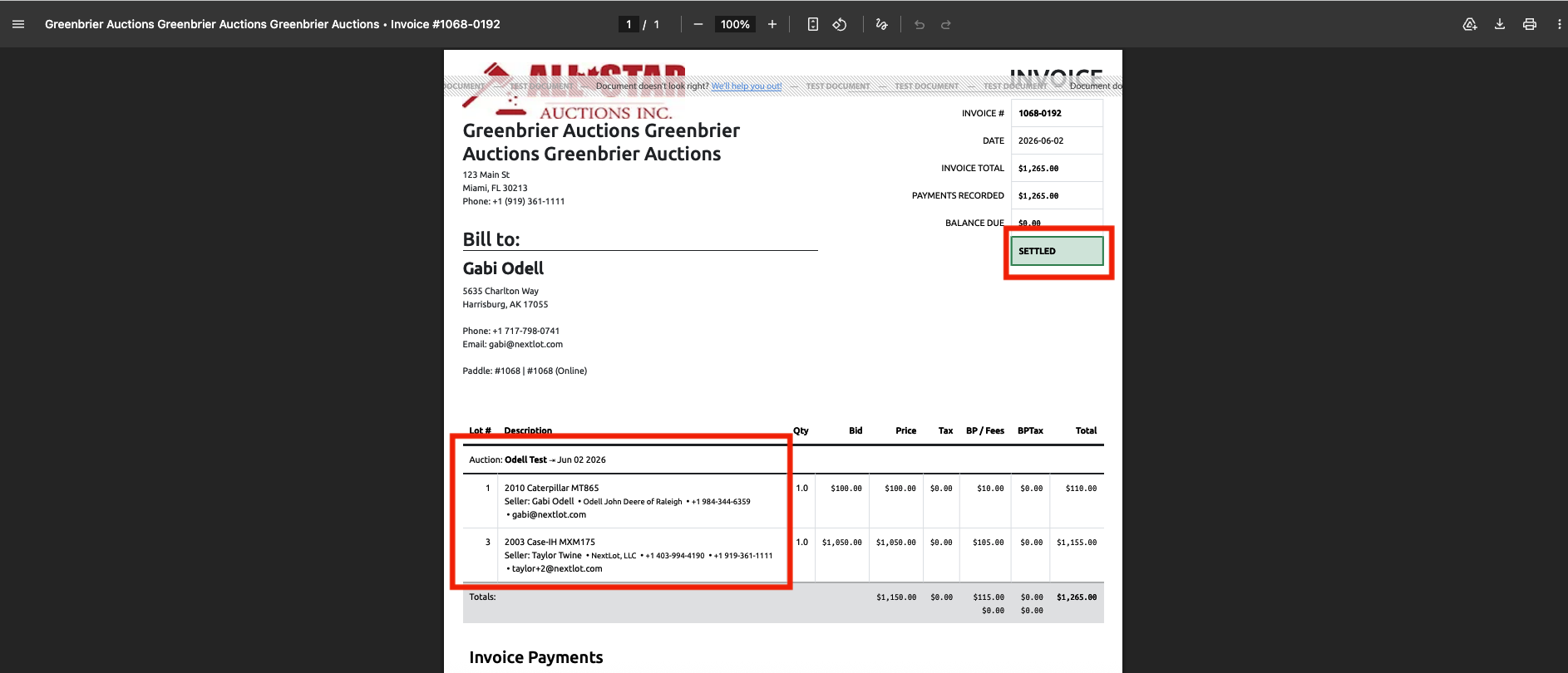
Task: Undo the last annotation
Action: point(920,24)
